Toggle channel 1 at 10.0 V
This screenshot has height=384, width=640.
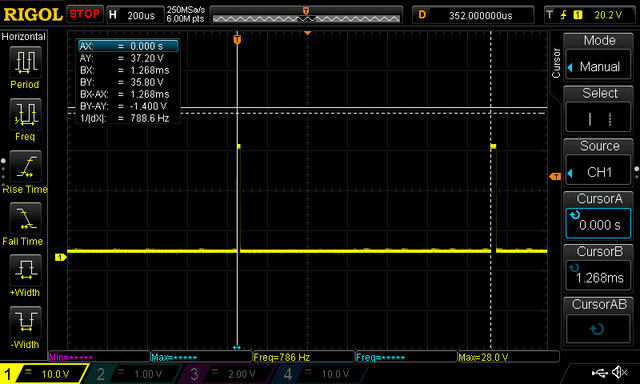click(43, 374)
